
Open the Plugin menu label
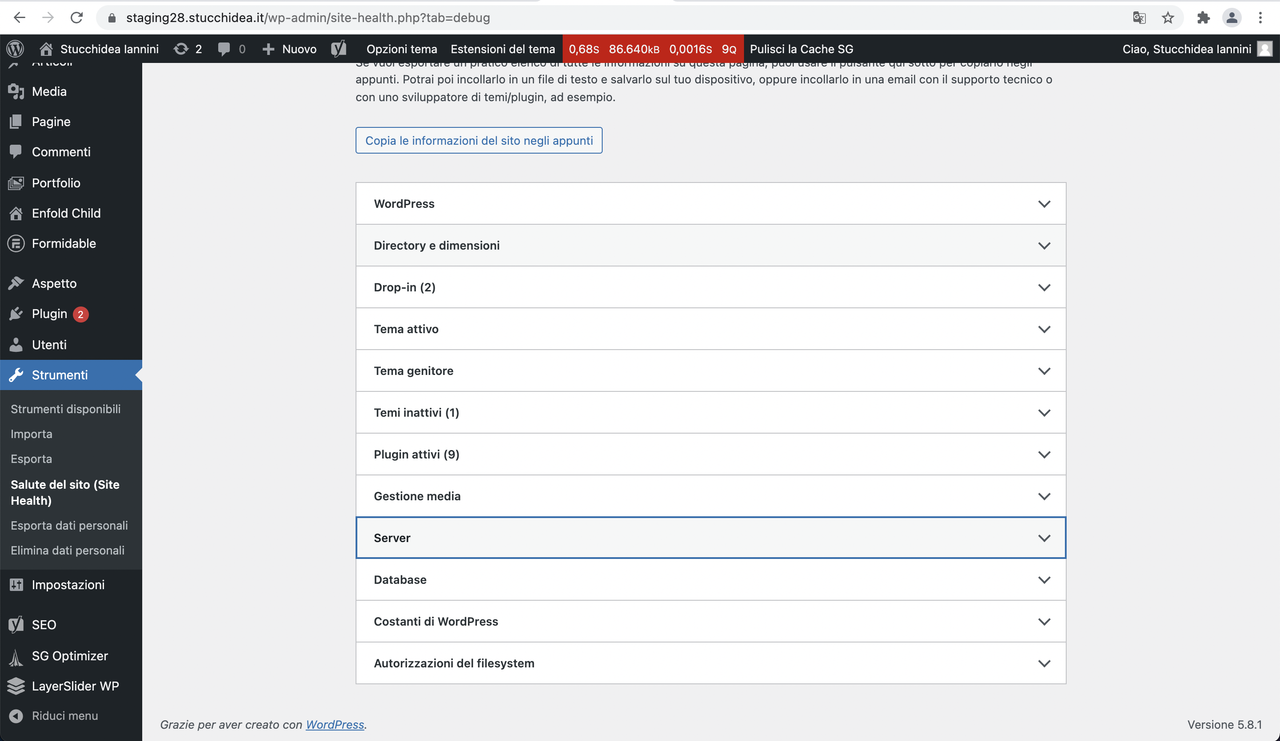coord(49,314)
